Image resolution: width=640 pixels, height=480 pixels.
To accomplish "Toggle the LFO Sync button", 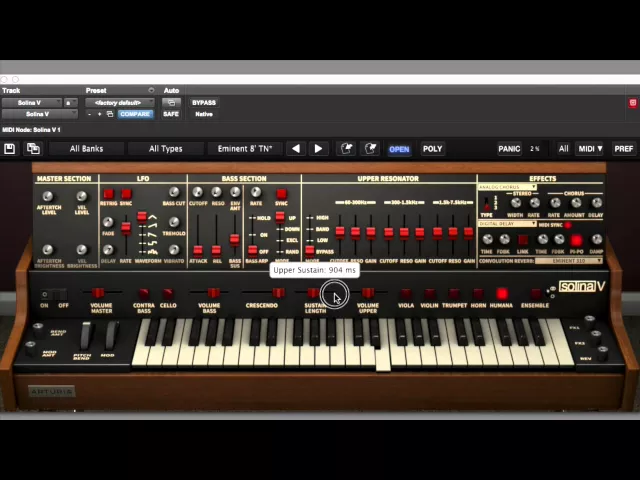I will pos(127,194).
